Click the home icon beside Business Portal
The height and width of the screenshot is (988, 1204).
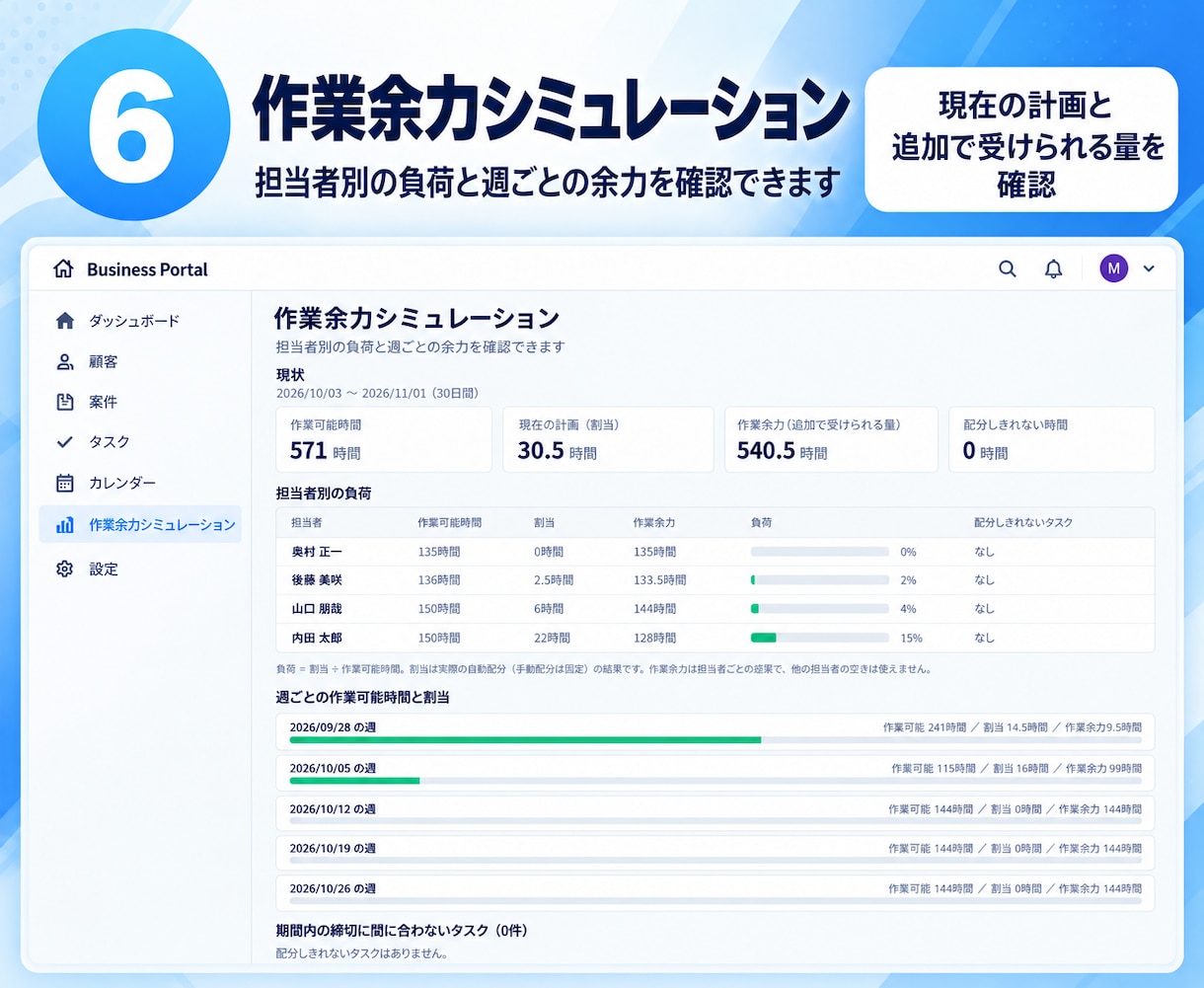point(63,268)
